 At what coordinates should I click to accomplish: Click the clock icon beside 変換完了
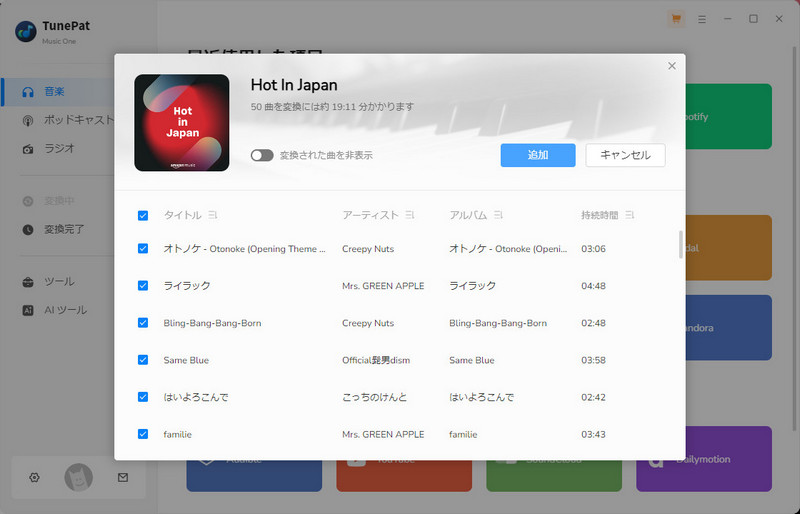point(28,230)
